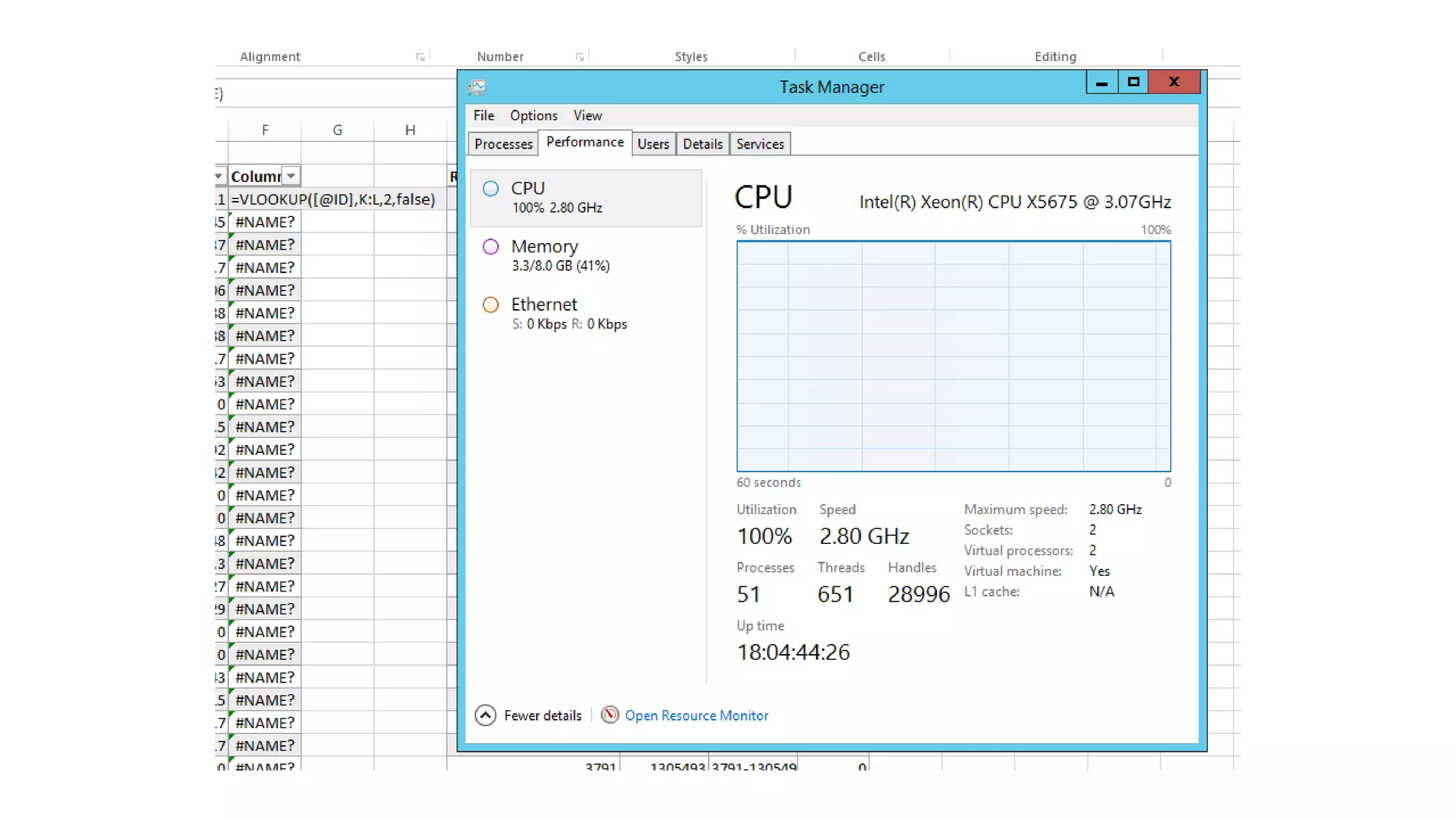Open the filter dropdown left of Column
The image size is (1456, 819).
218,176
